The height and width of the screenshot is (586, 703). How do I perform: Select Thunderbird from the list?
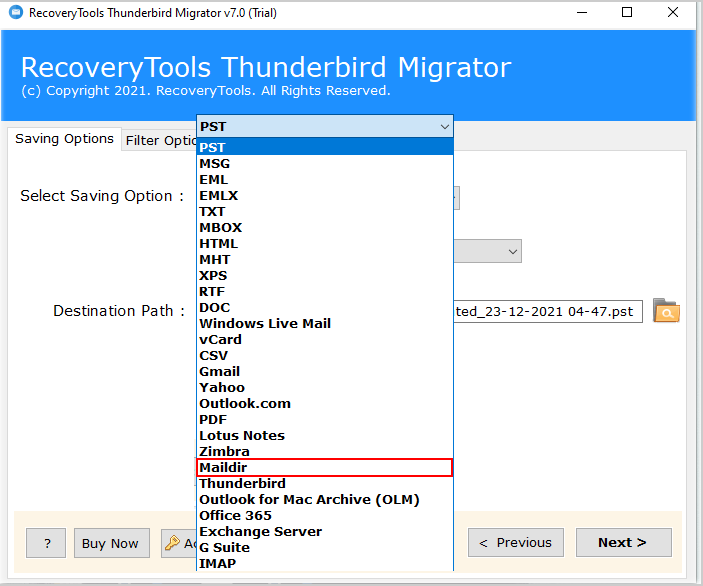325,483
